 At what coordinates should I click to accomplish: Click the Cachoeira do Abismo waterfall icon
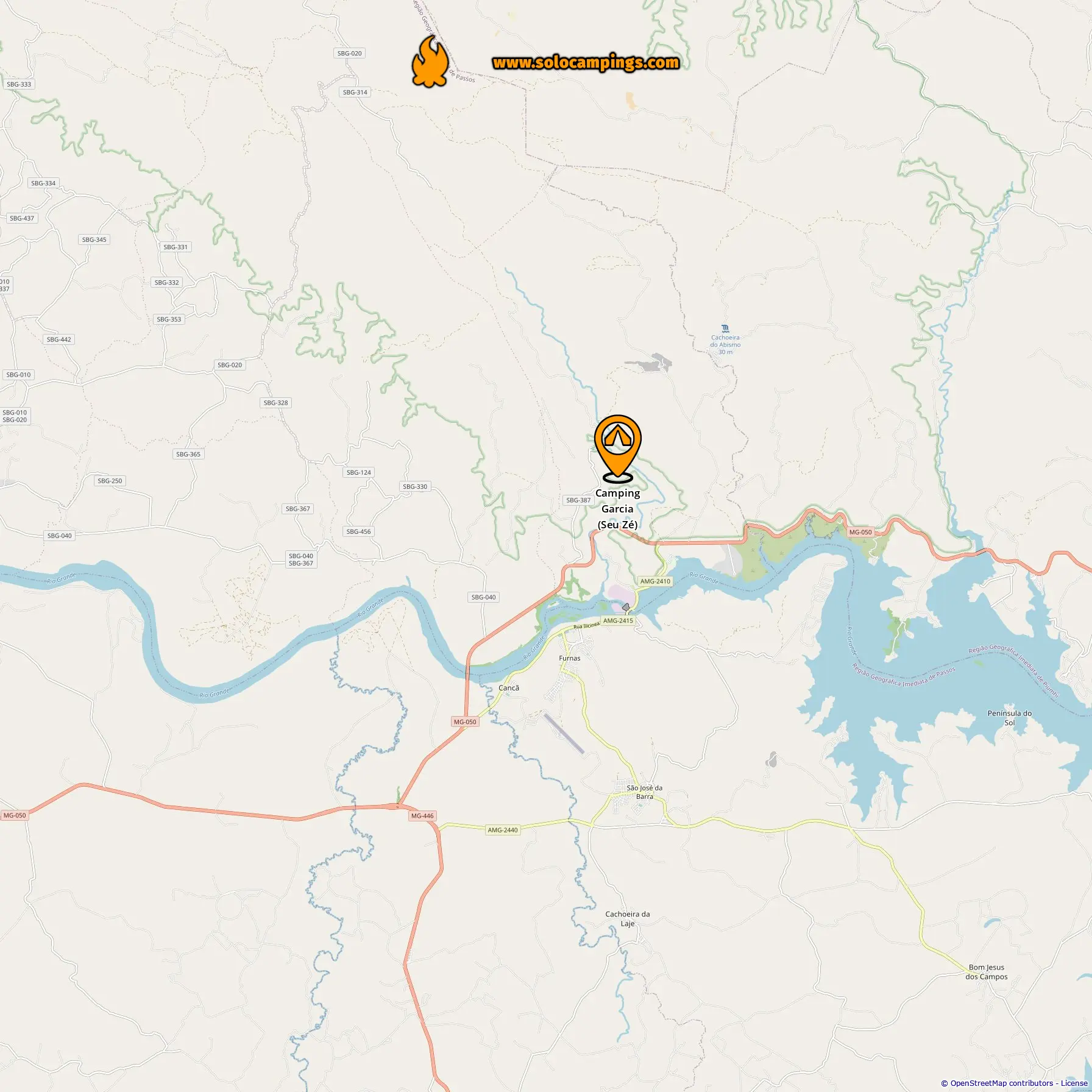click(x=725, y=328)
